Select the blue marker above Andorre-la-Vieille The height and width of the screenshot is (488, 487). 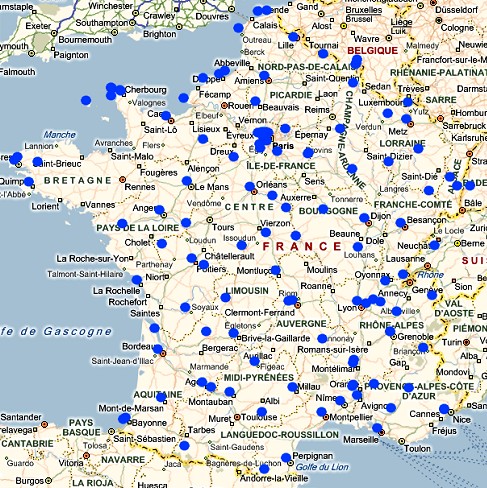click(264, 469)
